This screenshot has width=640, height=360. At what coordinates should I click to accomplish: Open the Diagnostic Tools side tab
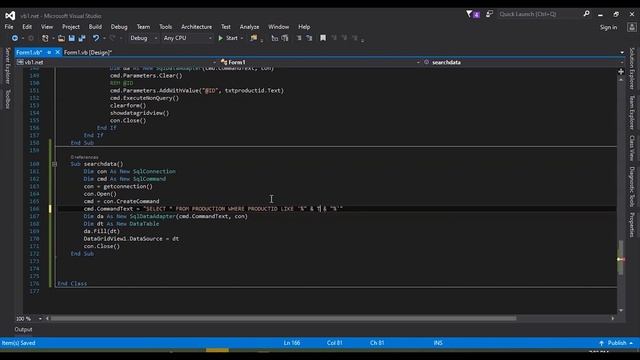(632, 187)
